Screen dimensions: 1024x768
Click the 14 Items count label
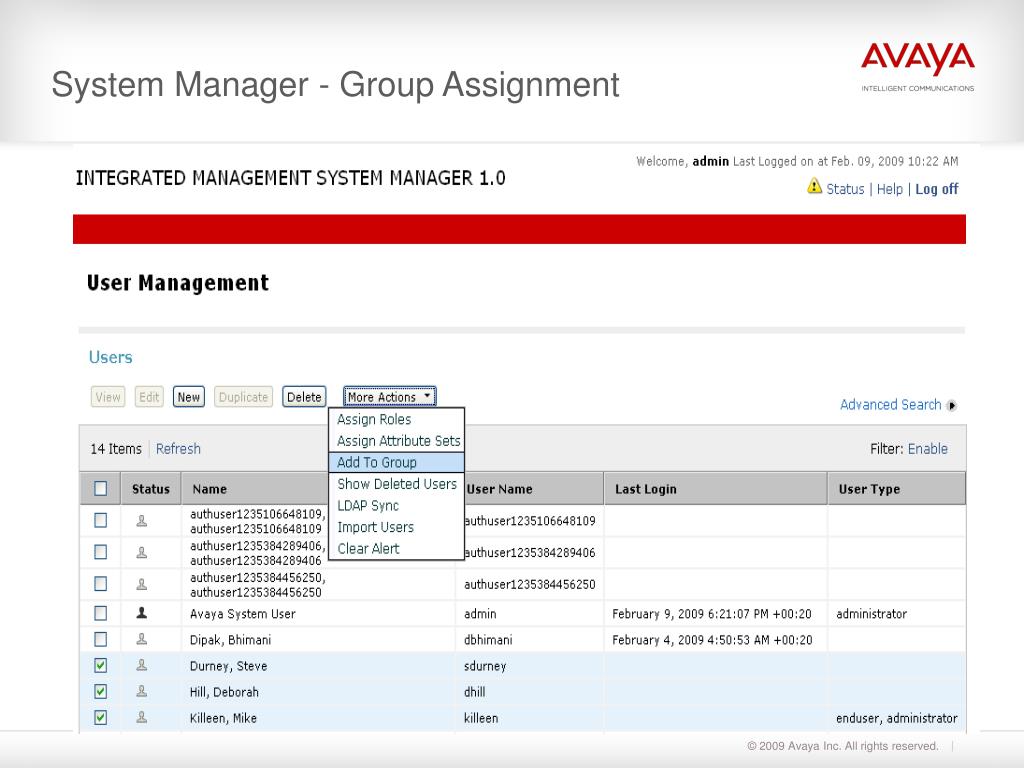[116, 449]
